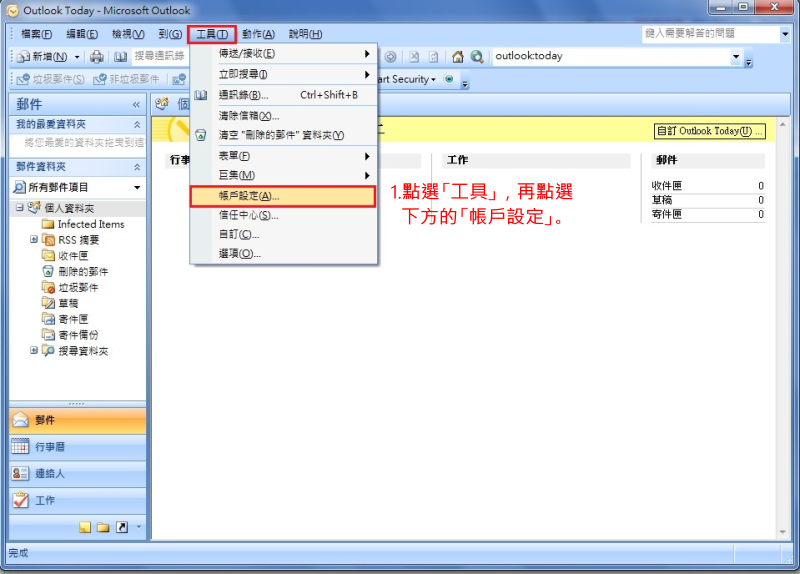Collapse the 個人資料夾 tree node
800x574 pixels.
point(19,208)
